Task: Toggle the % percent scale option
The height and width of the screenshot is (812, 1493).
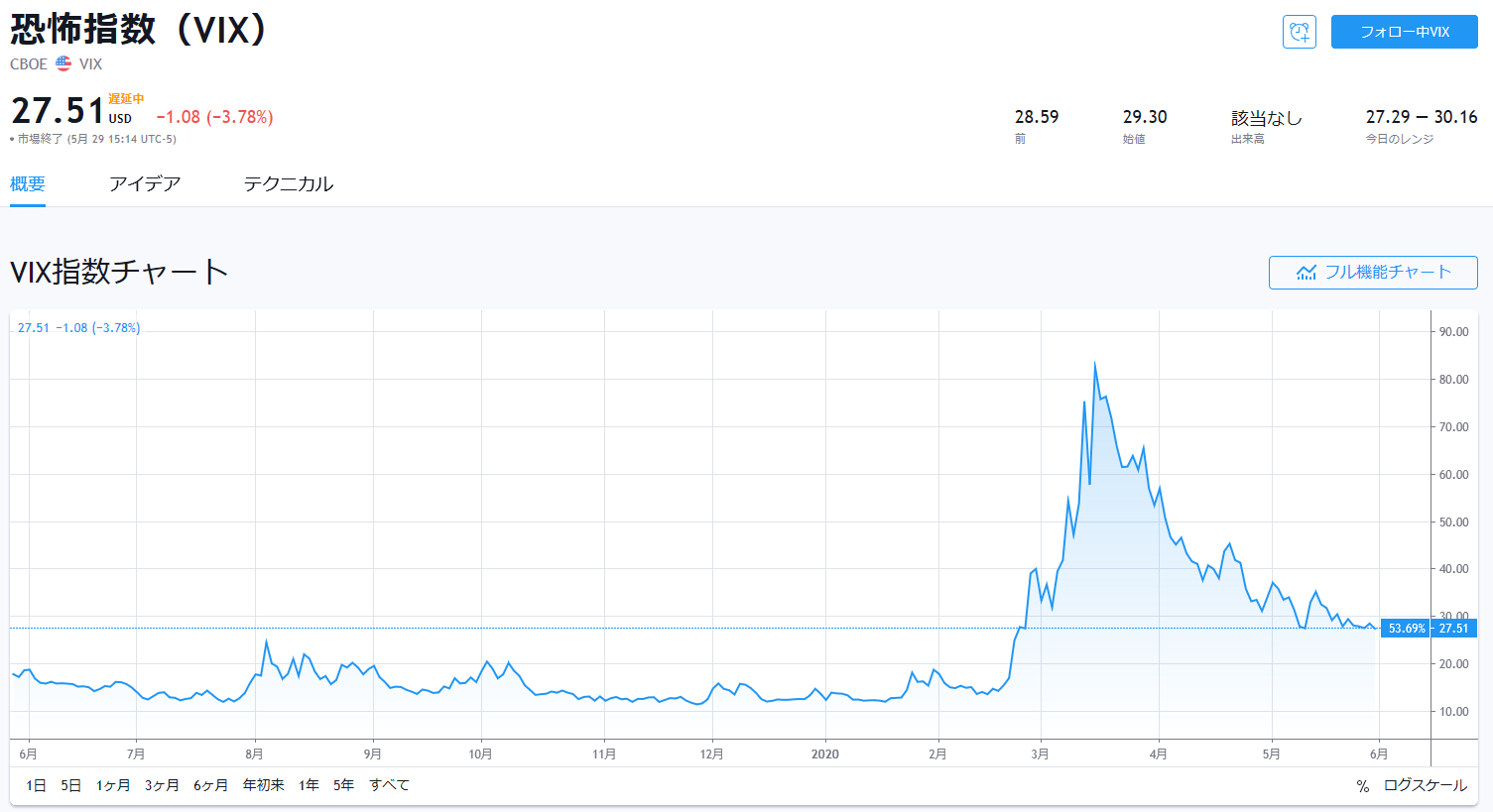Action: [x=1363, y=785]
